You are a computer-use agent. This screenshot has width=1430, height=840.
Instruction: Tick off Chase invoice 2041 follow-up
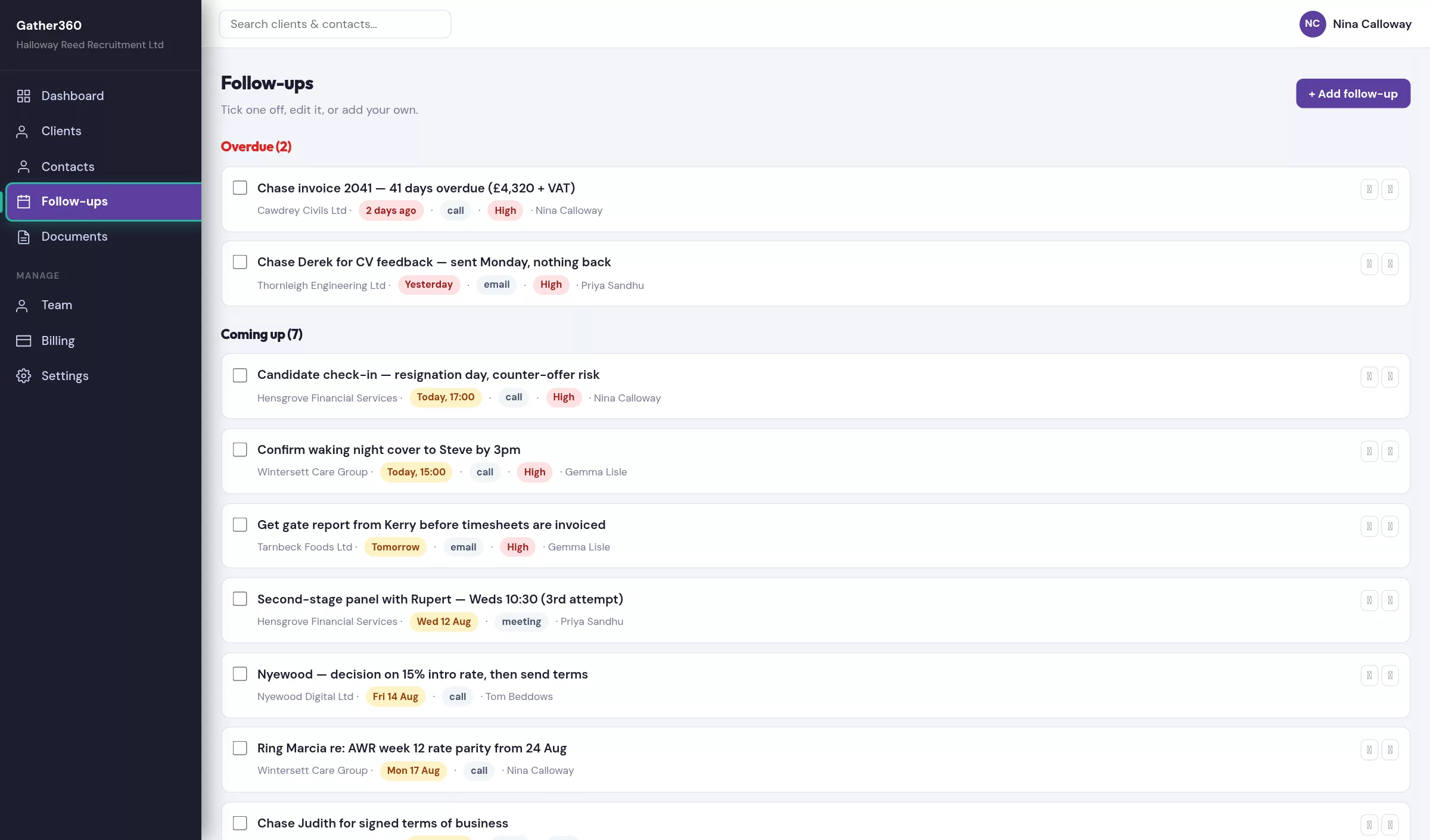tap(240, 188)
